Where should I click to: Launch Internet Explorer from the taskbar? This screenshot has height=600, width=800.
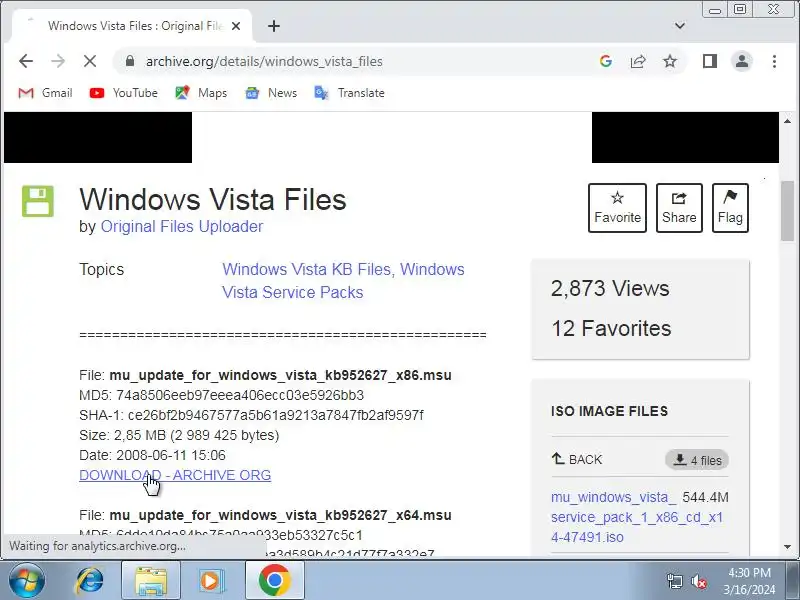[x=90, y=580]
